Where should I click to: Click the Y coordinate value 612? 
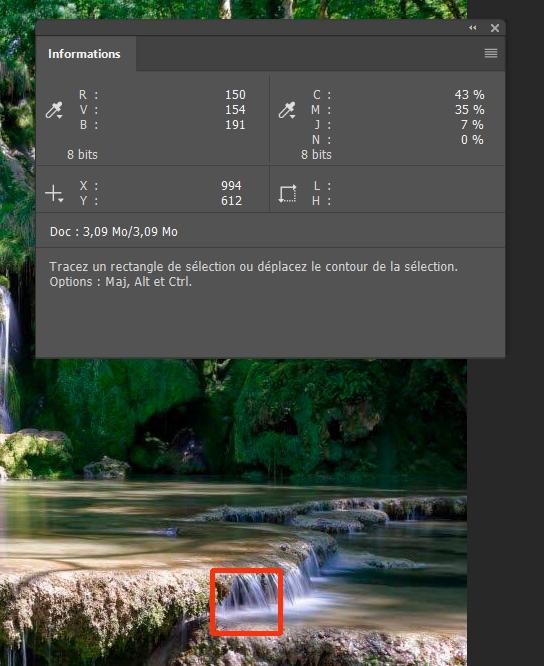231,200
